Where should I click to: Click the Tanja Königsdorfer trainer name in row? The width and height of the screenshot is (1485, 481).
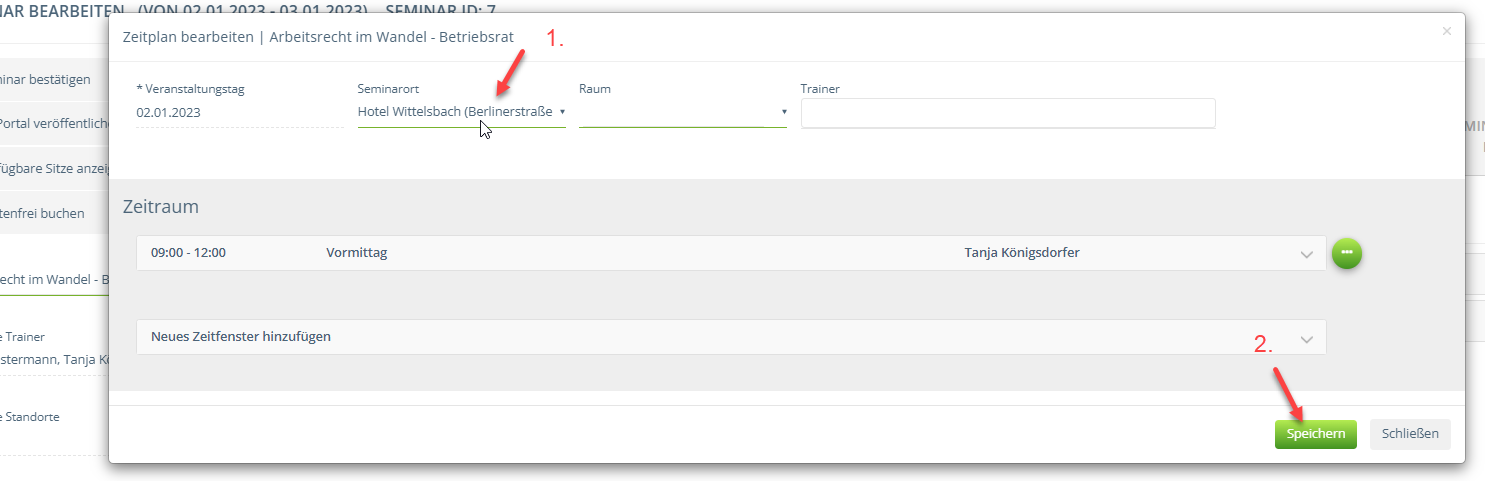pos(1021,253)
